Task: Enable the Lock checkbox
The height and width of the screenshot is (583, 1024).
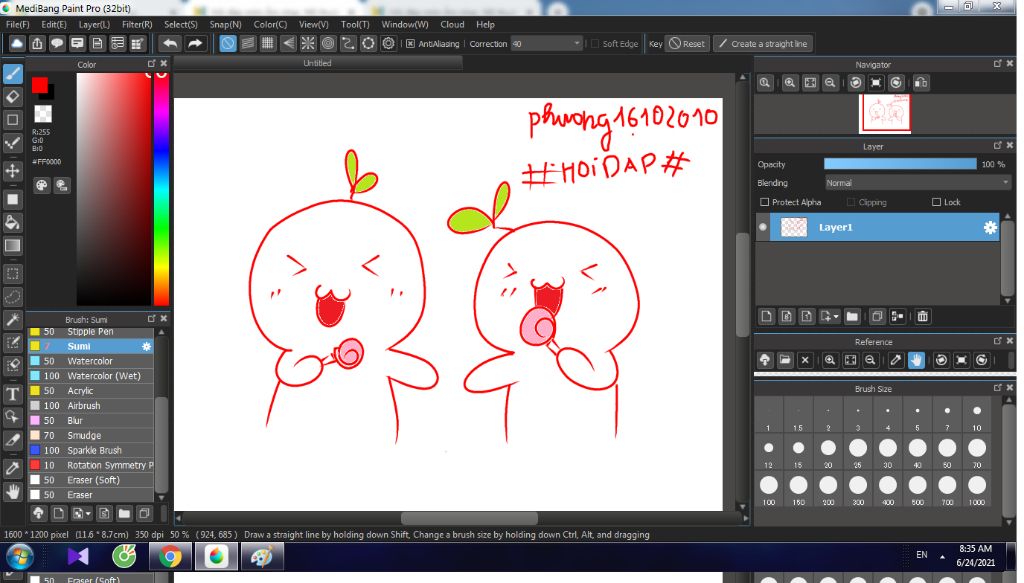Action: (936, 202)
